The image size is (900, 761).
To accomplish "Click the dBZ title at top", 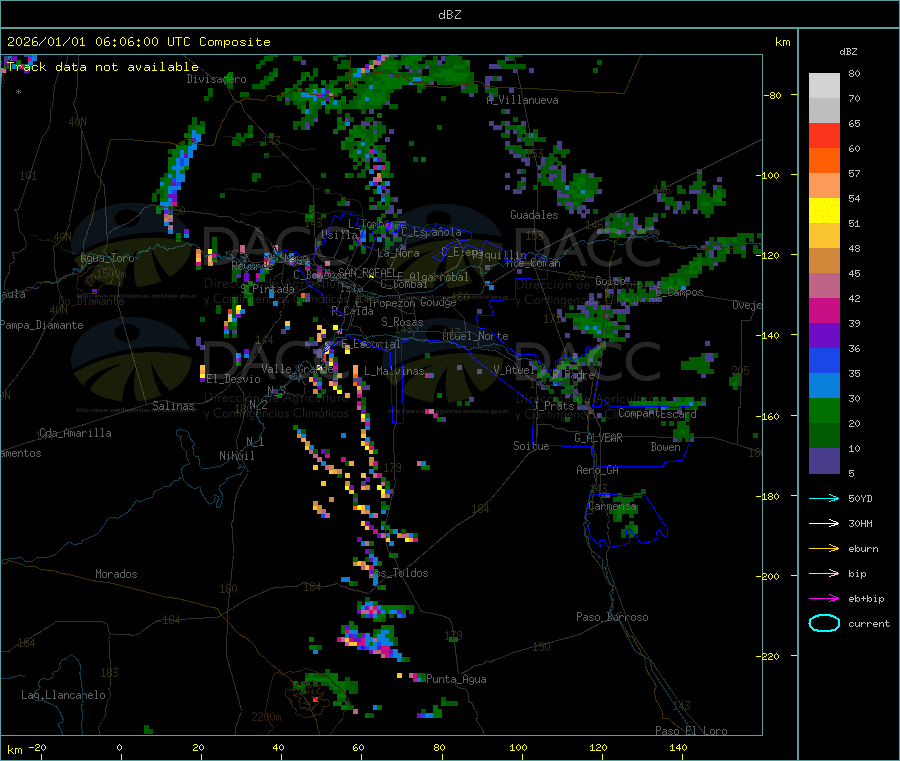I will pos(449,15).
